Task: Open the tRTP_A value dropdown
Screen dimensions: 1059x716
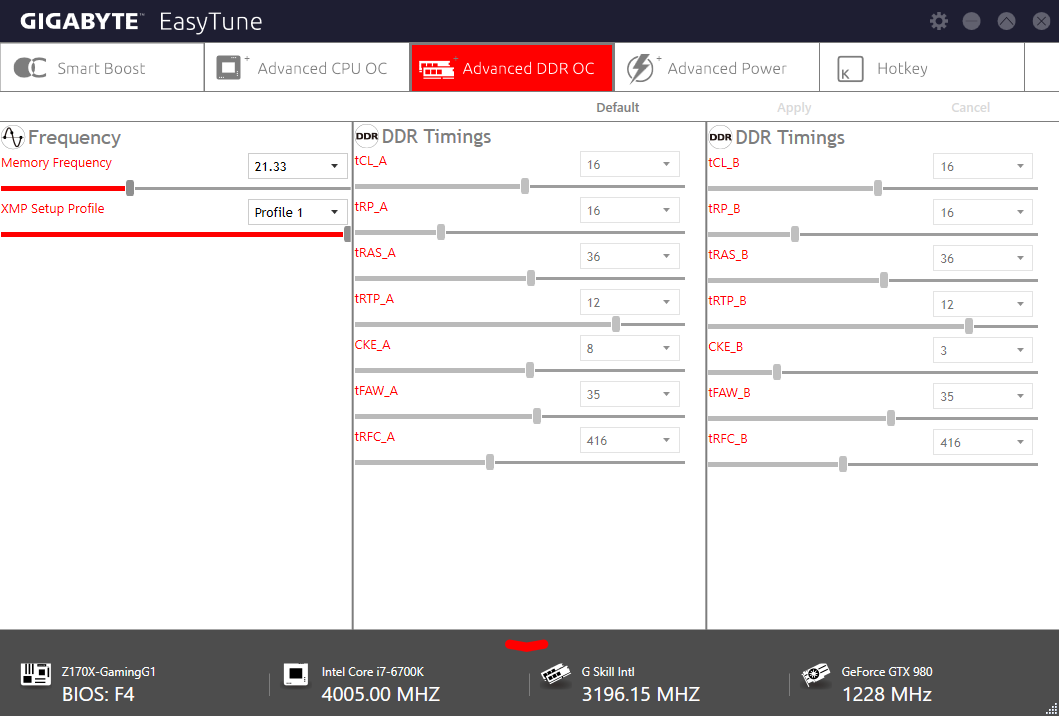Action: pos(629,302)
